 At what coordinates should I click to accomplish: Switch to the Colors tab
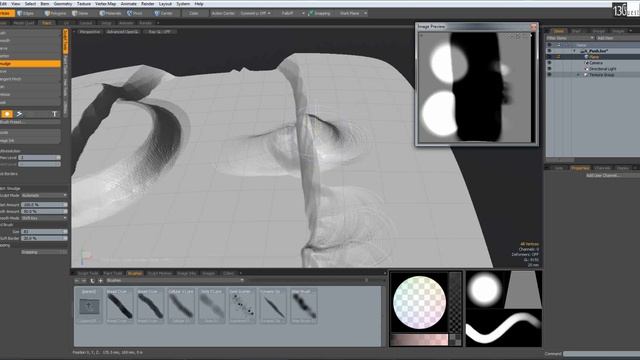228,273
